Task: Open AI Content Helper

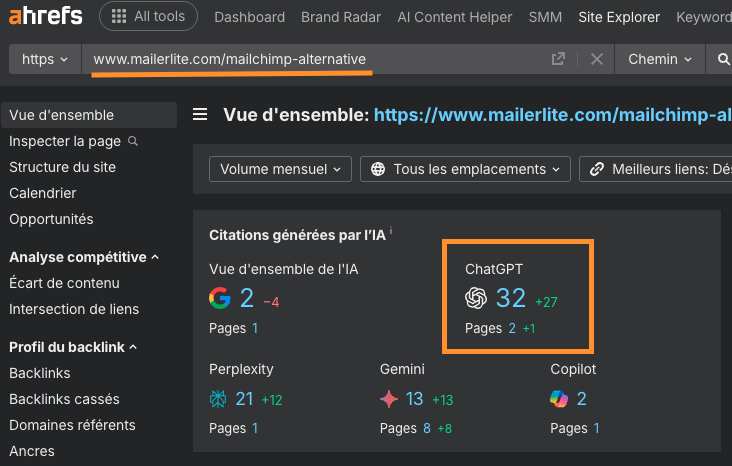Action: [x=455, y=17]
